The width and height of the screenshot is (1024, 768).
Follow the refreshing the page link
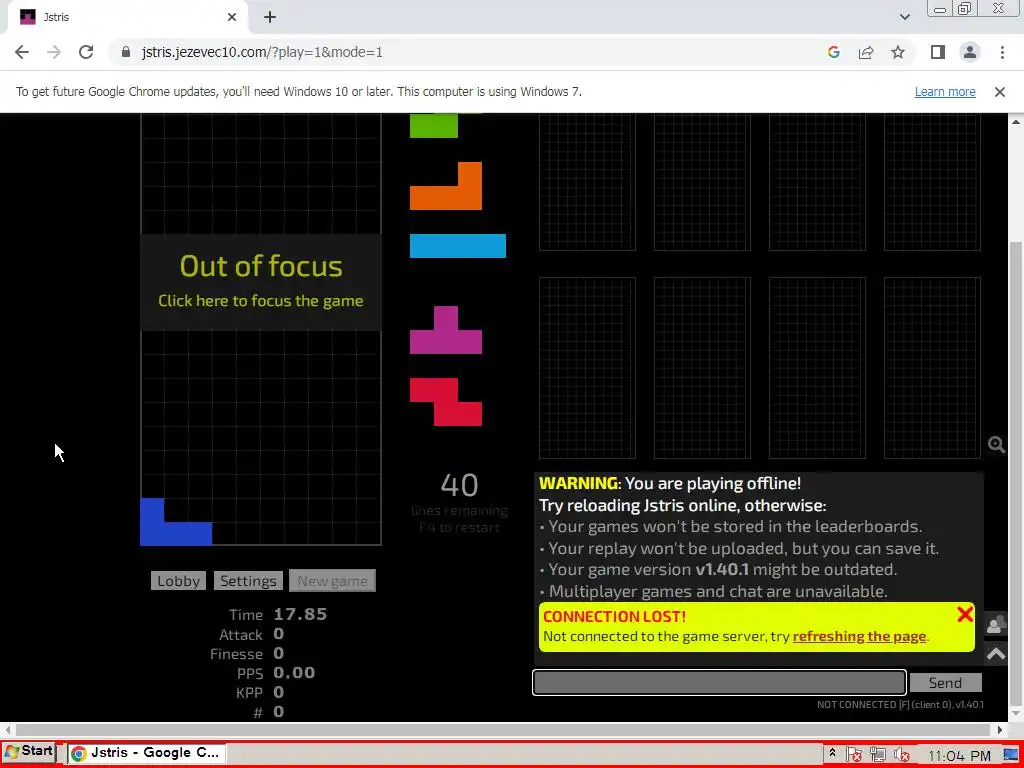tap(859, 636)
